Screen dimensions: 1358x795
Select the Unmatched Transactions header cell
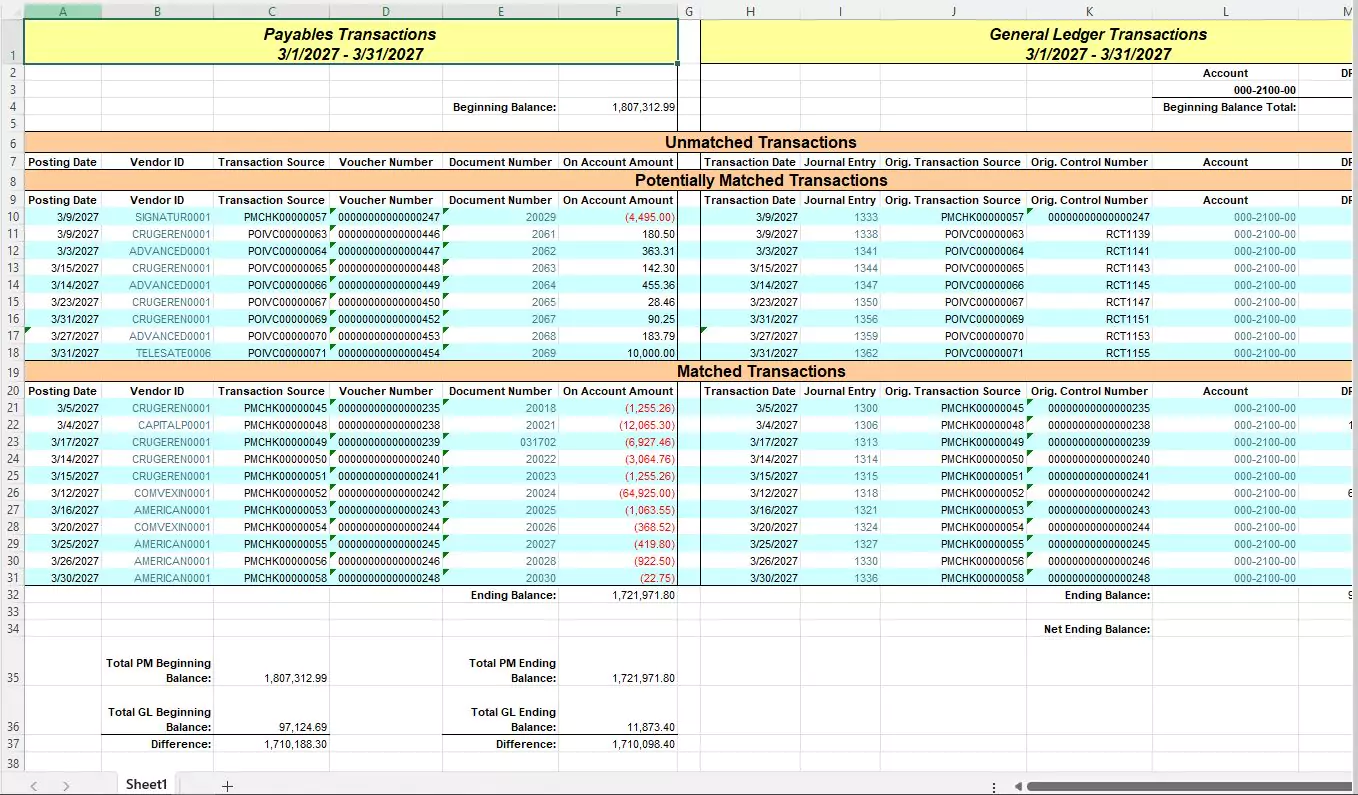(761, 142)
